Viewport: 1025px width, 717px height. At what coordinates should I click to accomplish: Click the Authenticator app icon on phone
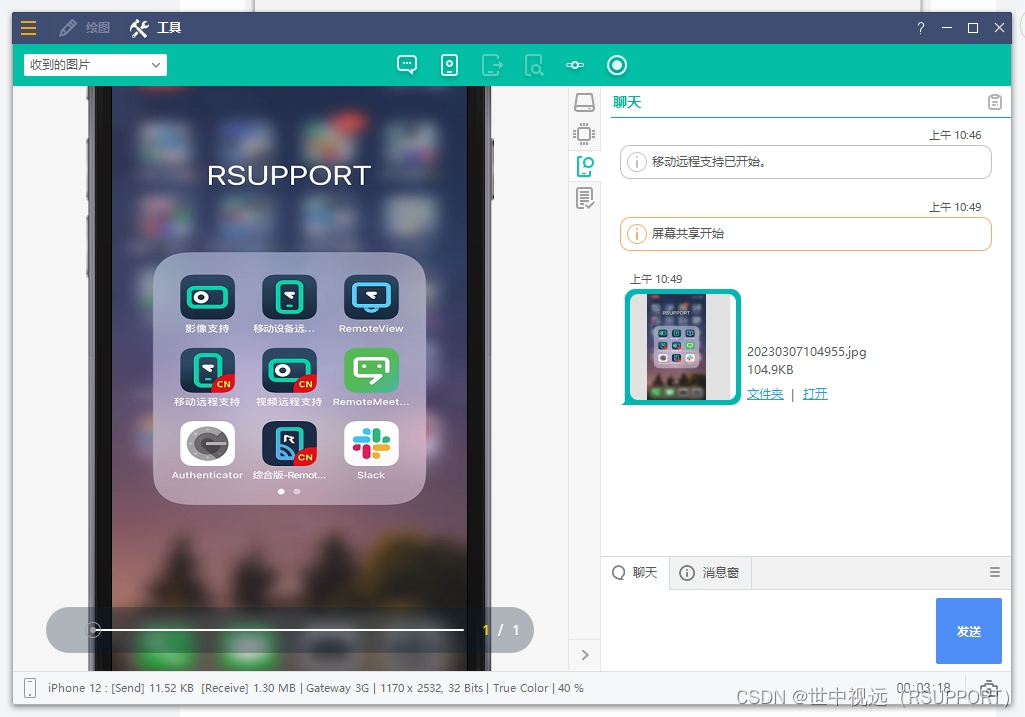tap(207, 444)
